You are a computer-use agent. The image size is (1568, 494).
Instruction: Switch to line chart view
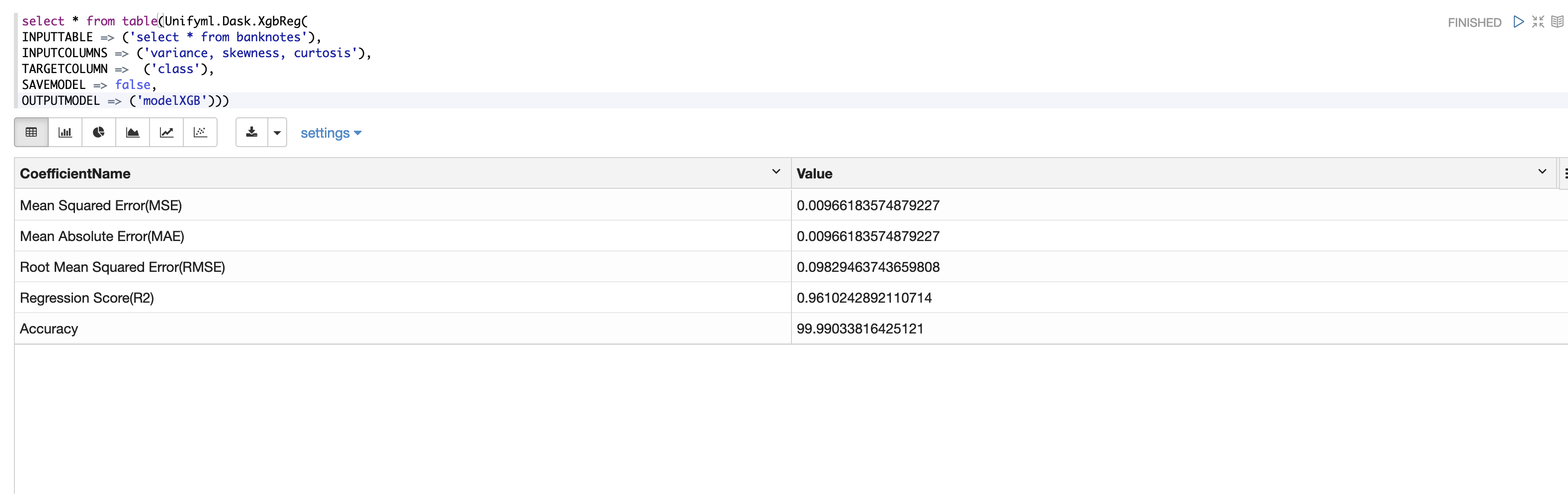click(x=166, y=132)
